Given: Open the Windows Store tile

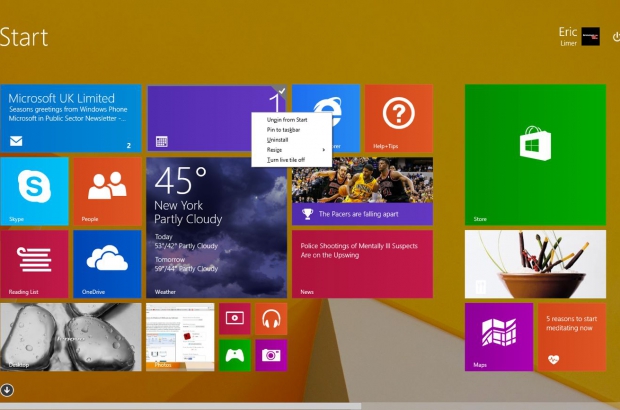Looking at the screenshot, I should [534, 154].
